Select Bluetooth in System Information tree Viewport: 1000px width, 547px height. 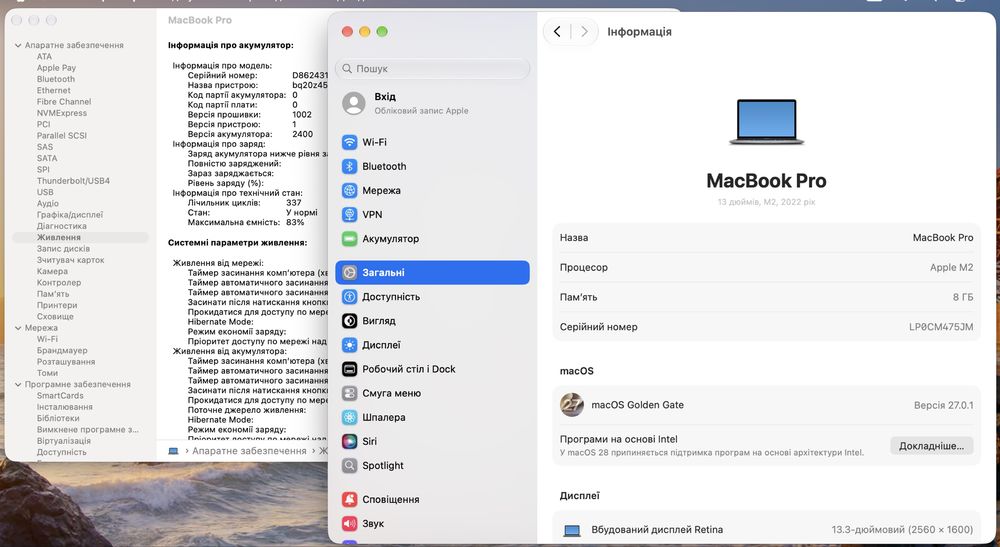[55, 79]
